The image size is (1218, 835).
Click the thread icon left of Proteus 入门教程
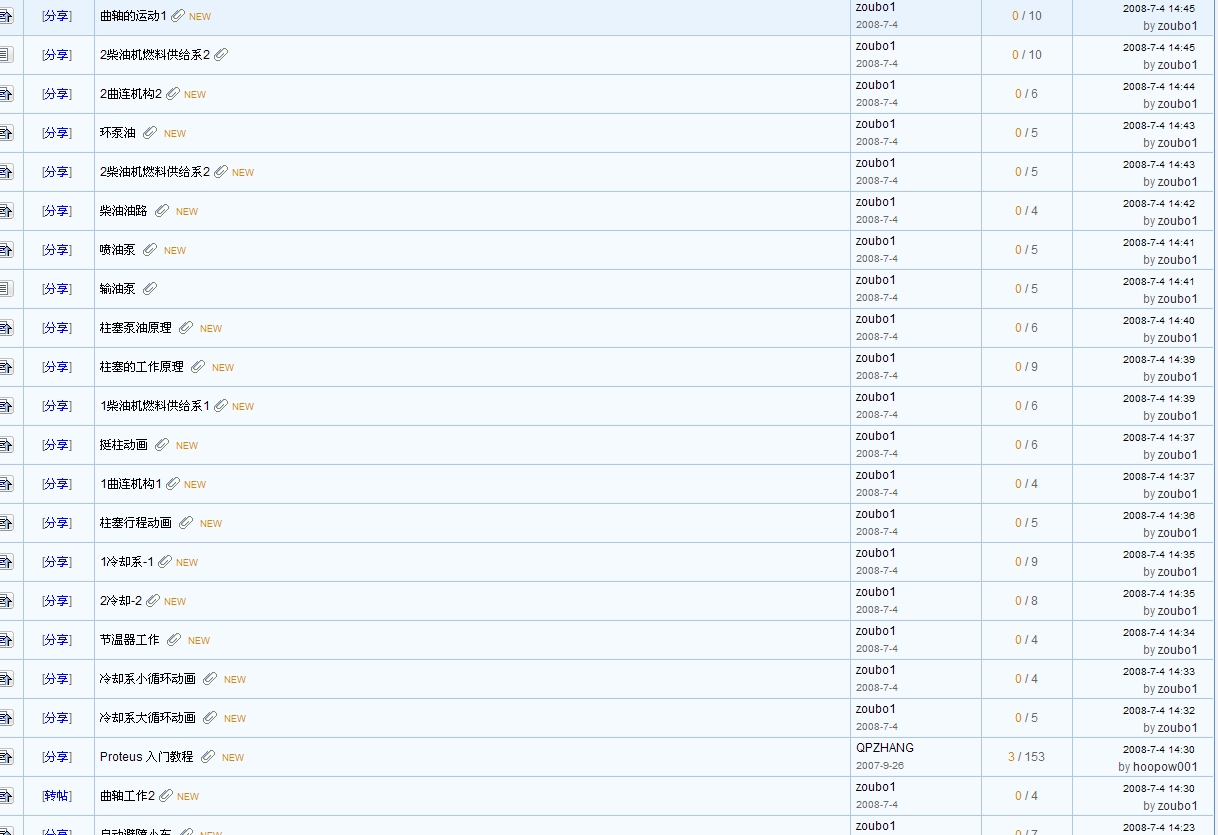click(x=6, y=757)
